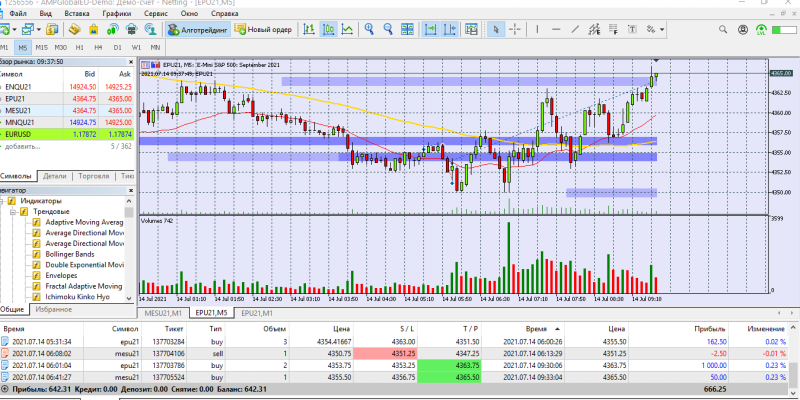Open the Signals icon in toolbar
Screen dimensions: 800x400
click(113, 30)
